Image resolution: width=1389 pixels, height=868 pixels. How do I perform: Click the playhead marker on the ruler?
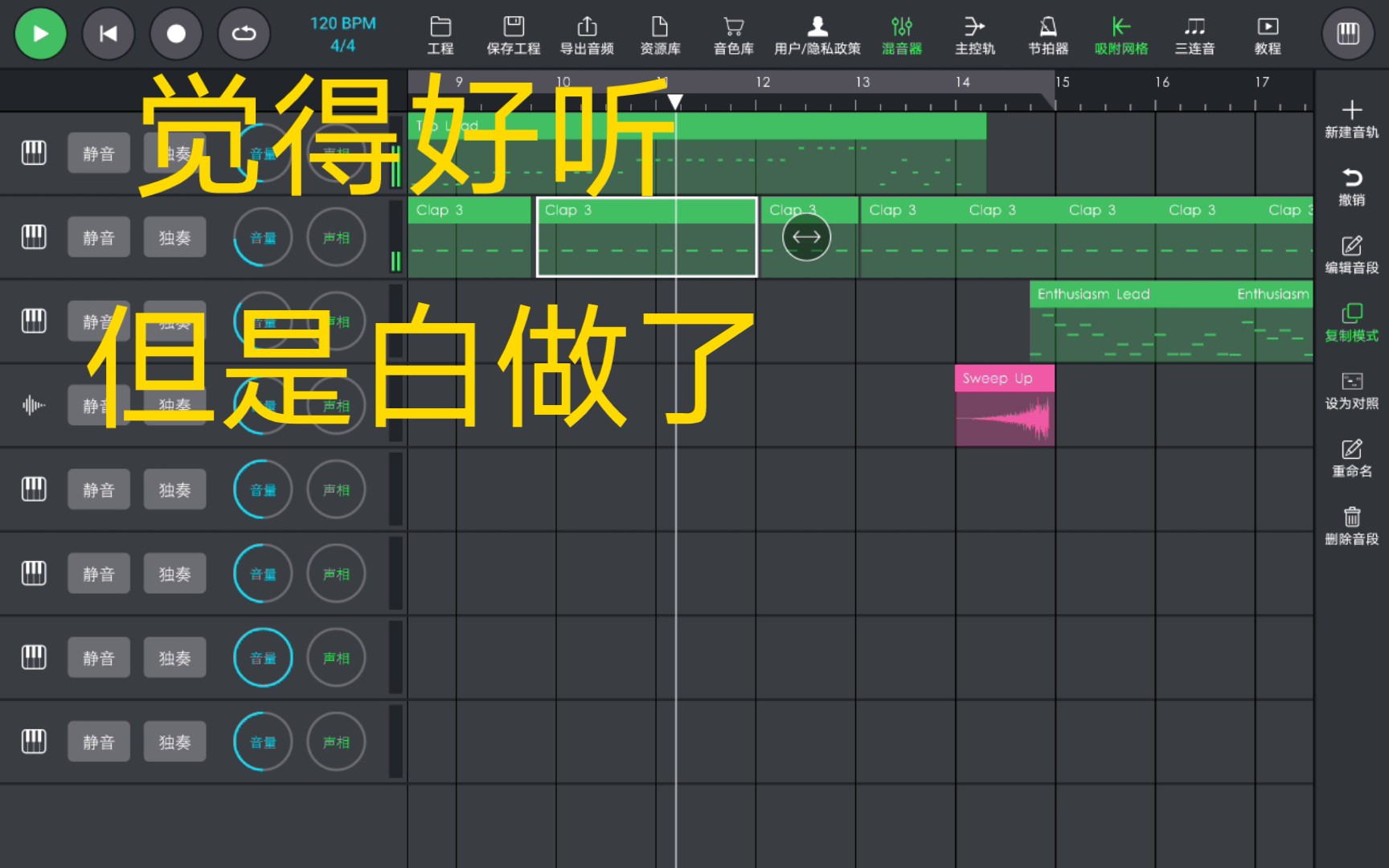click(x=675, y=101)
